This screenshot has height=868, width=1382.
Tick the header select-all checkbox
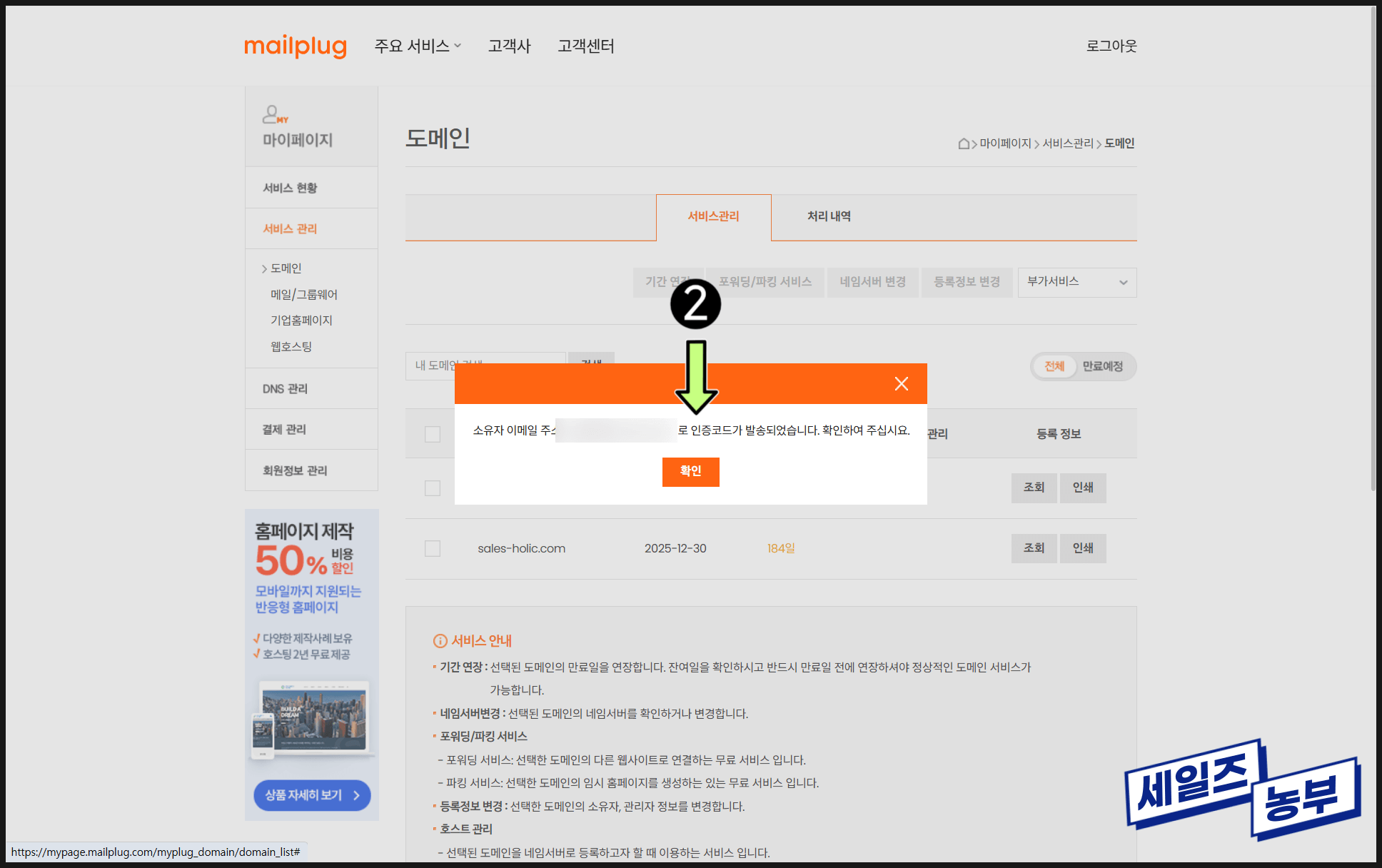pyautogui.click(x=433, y=434)
